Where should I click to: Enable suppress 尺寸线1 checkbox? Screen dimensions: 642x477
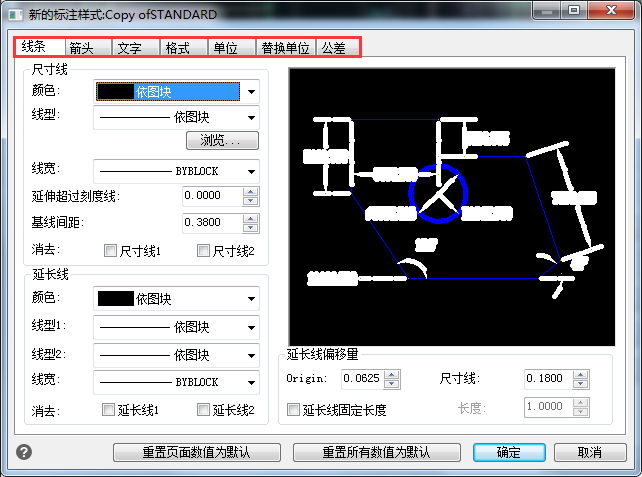tap(110, 251)
